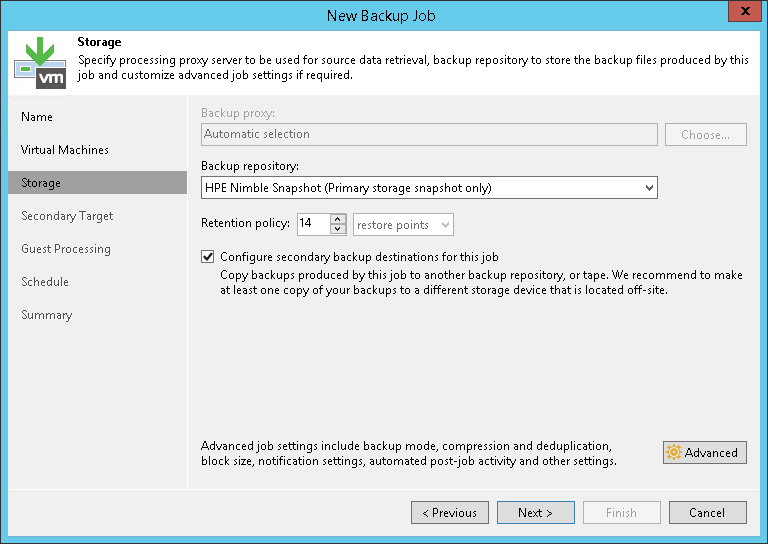Open the restore points unit dropdown
This screenshot has width=768, height=544.
click(404, 225)
